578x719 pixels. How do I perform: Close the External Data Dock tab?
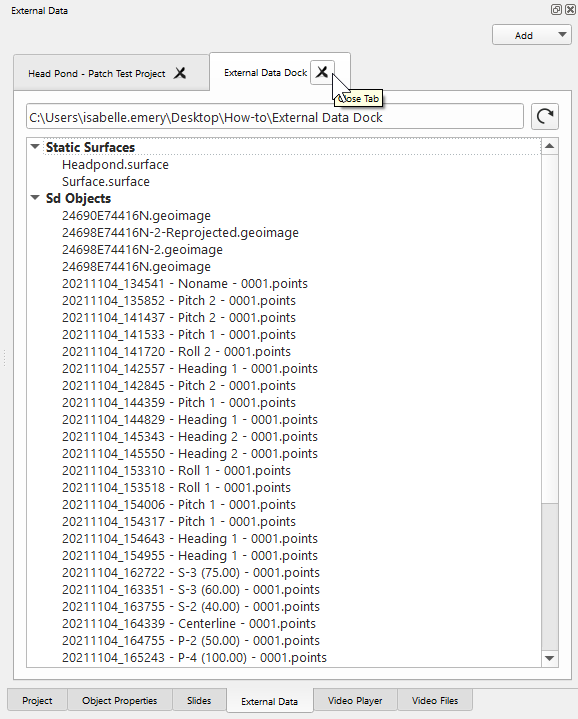pyautogui.click(x=322, y=72)
